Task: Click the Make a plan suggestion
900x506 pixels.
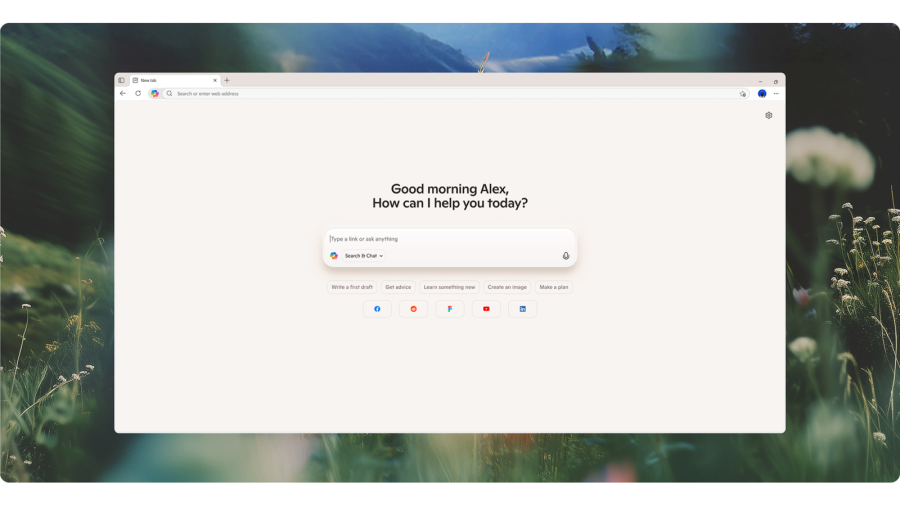Action: [x=554, y=287]
